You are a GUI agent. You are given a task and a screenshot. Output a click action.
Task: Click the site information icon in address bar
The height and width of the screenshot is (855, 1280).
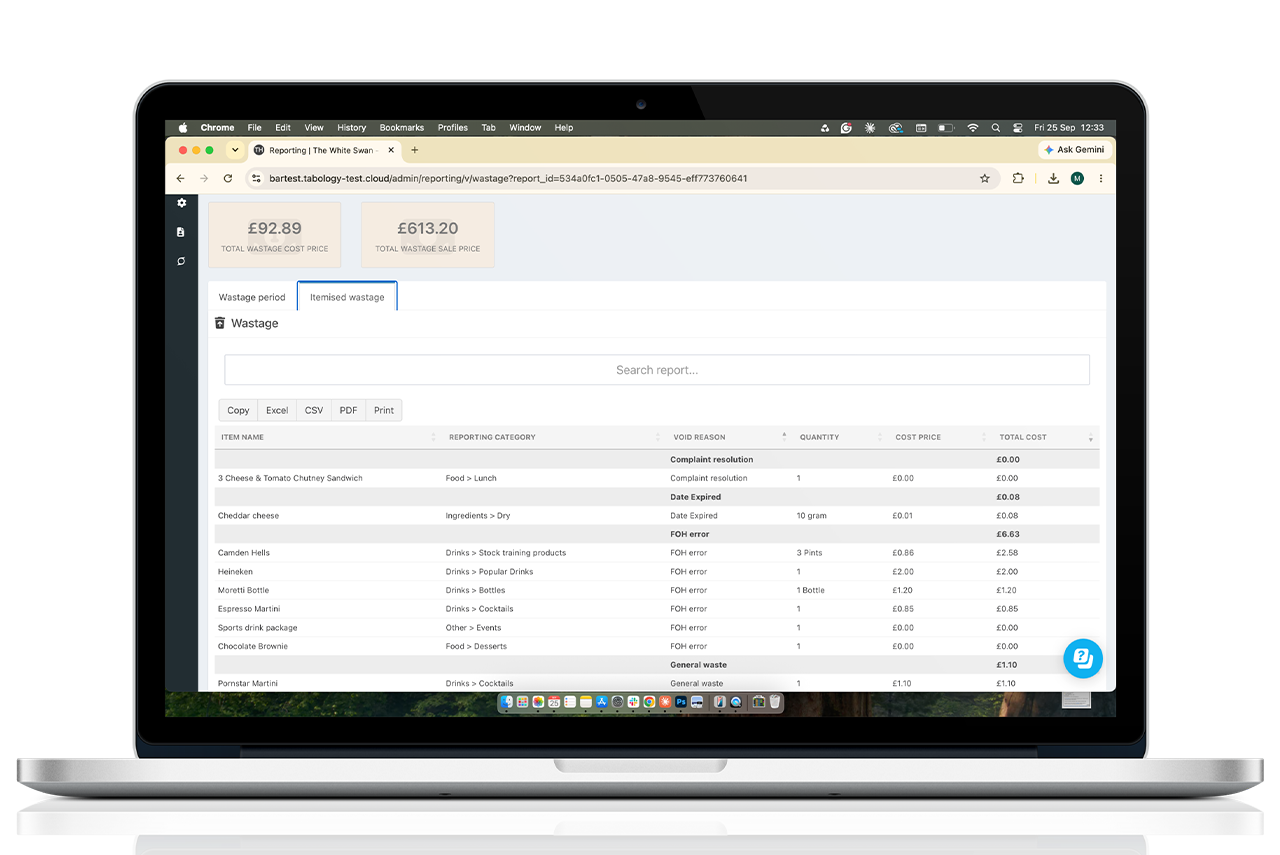point(256,179)
